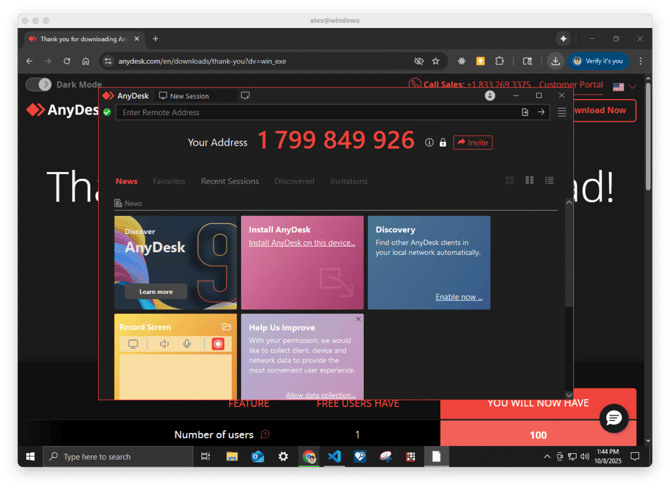Switch to large tiles view

pyautogui.click(x=509, y=181)
